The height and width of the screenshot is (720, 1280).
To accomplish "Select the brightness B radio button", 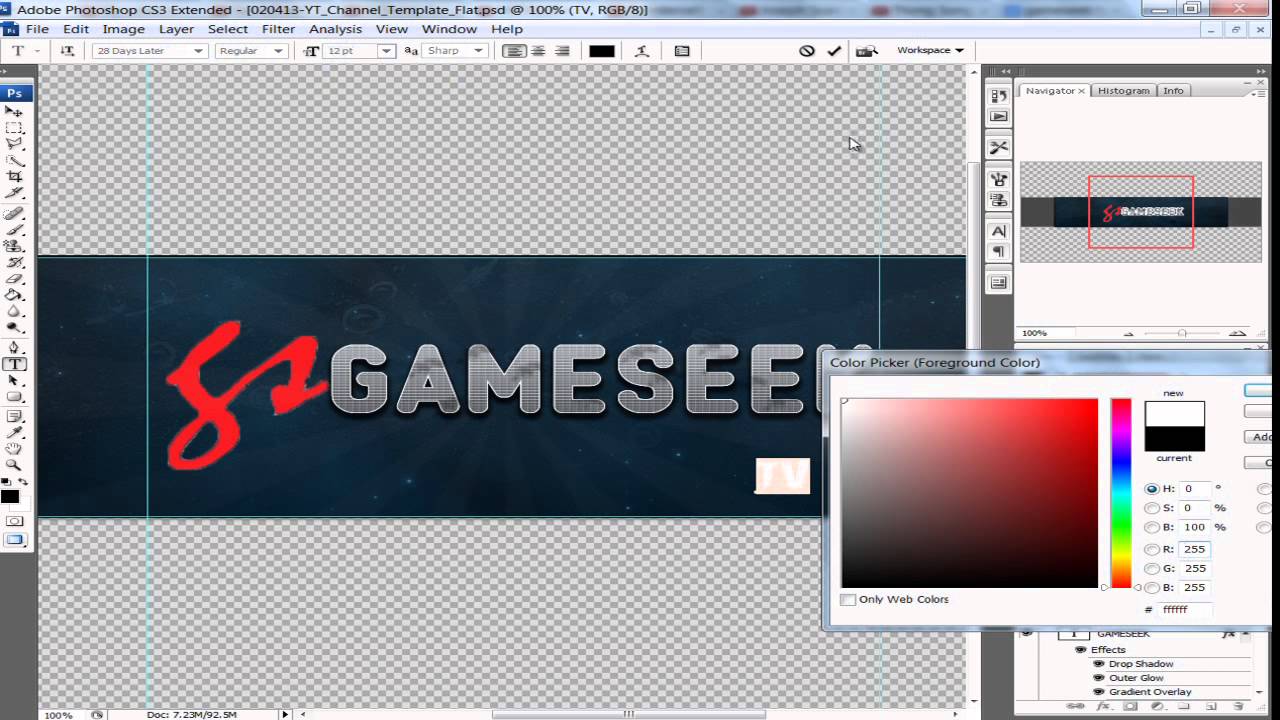I will tap(1152, 527).
